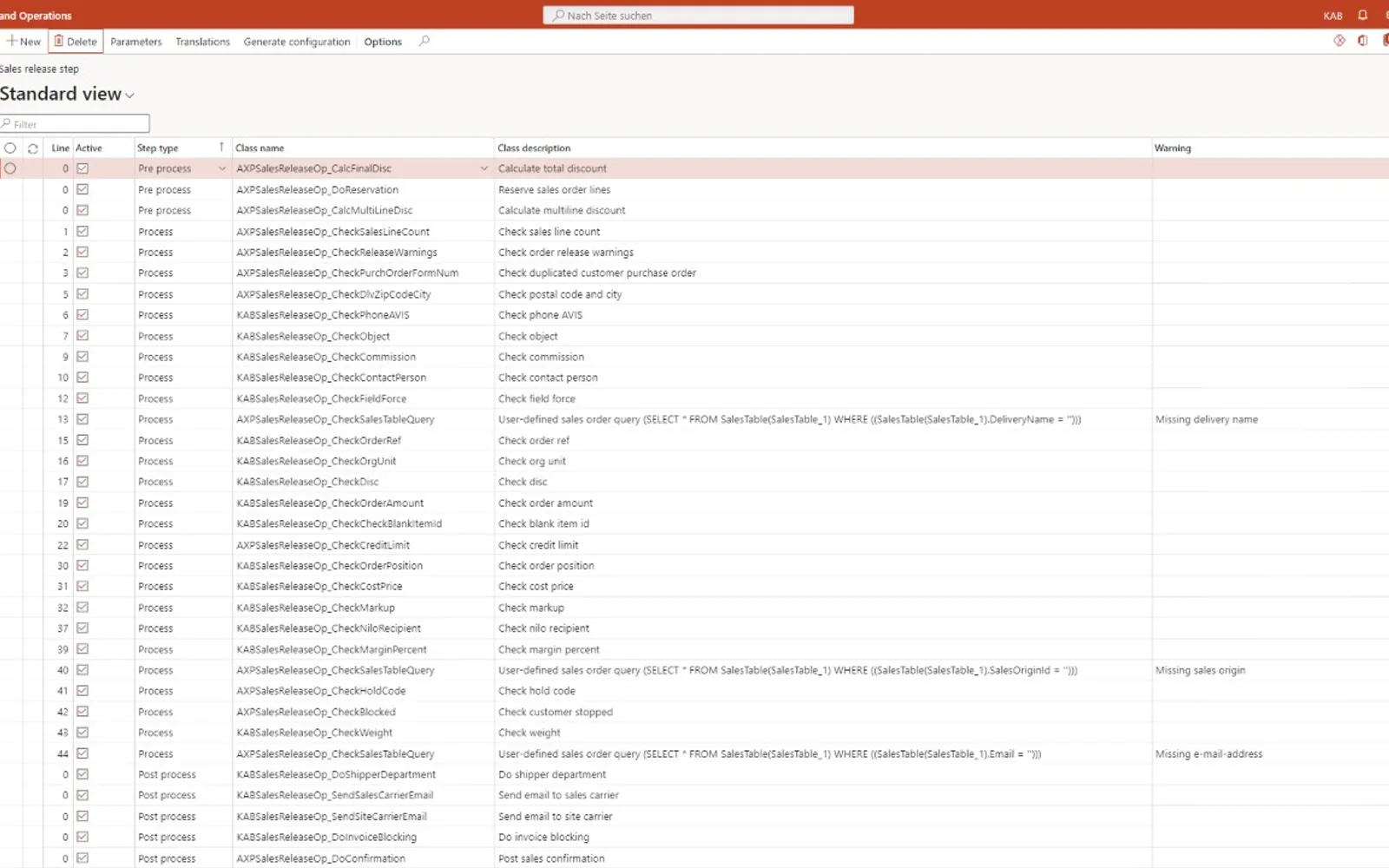Open Class name dropdown for CalcFinalDisc row
The height and width of the screenshot is (868, 1389).
(x=484, y=168)
